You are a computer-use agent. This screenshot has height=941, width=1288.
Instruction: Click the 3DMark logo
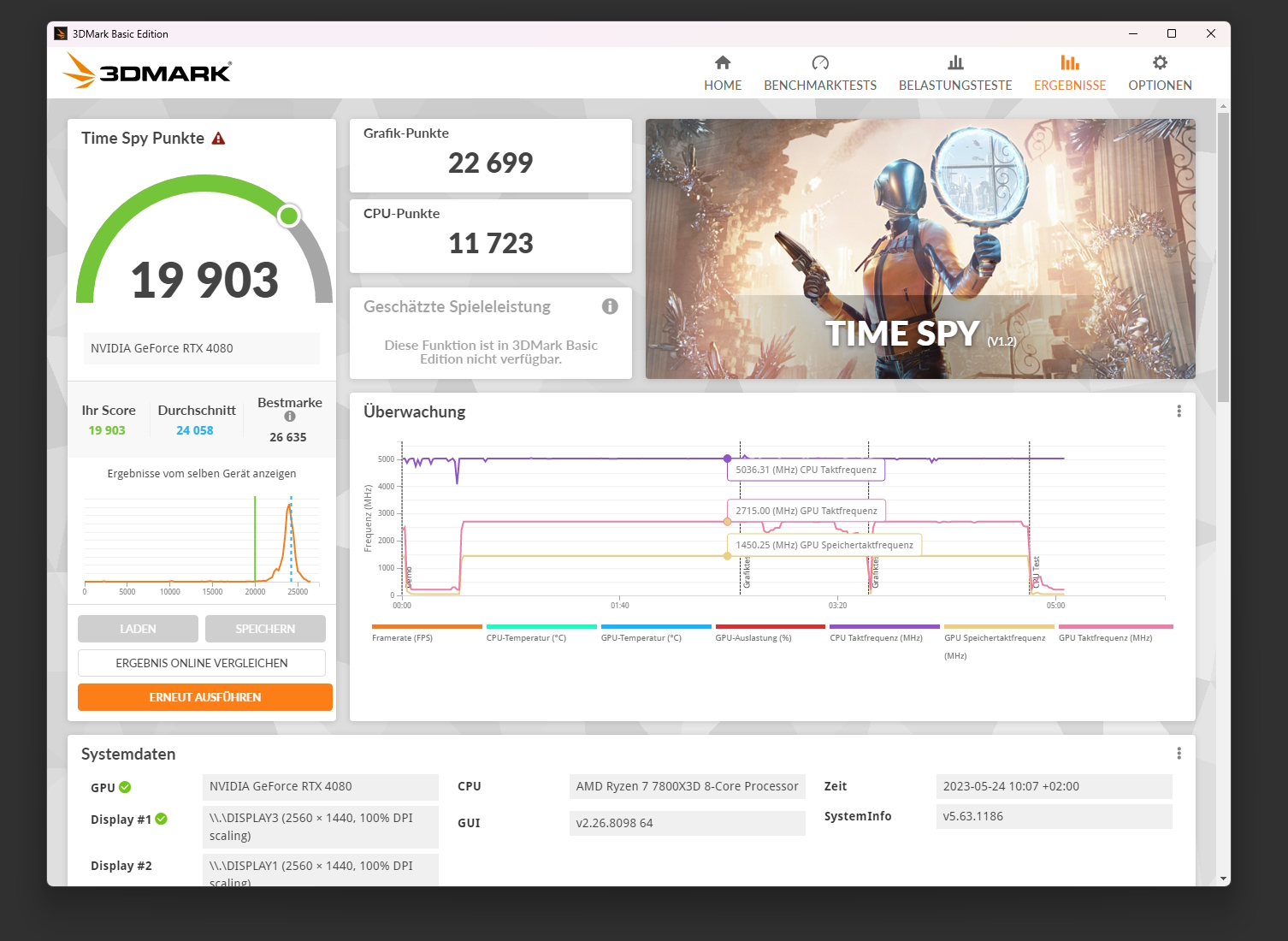click(x=147, y=71)
